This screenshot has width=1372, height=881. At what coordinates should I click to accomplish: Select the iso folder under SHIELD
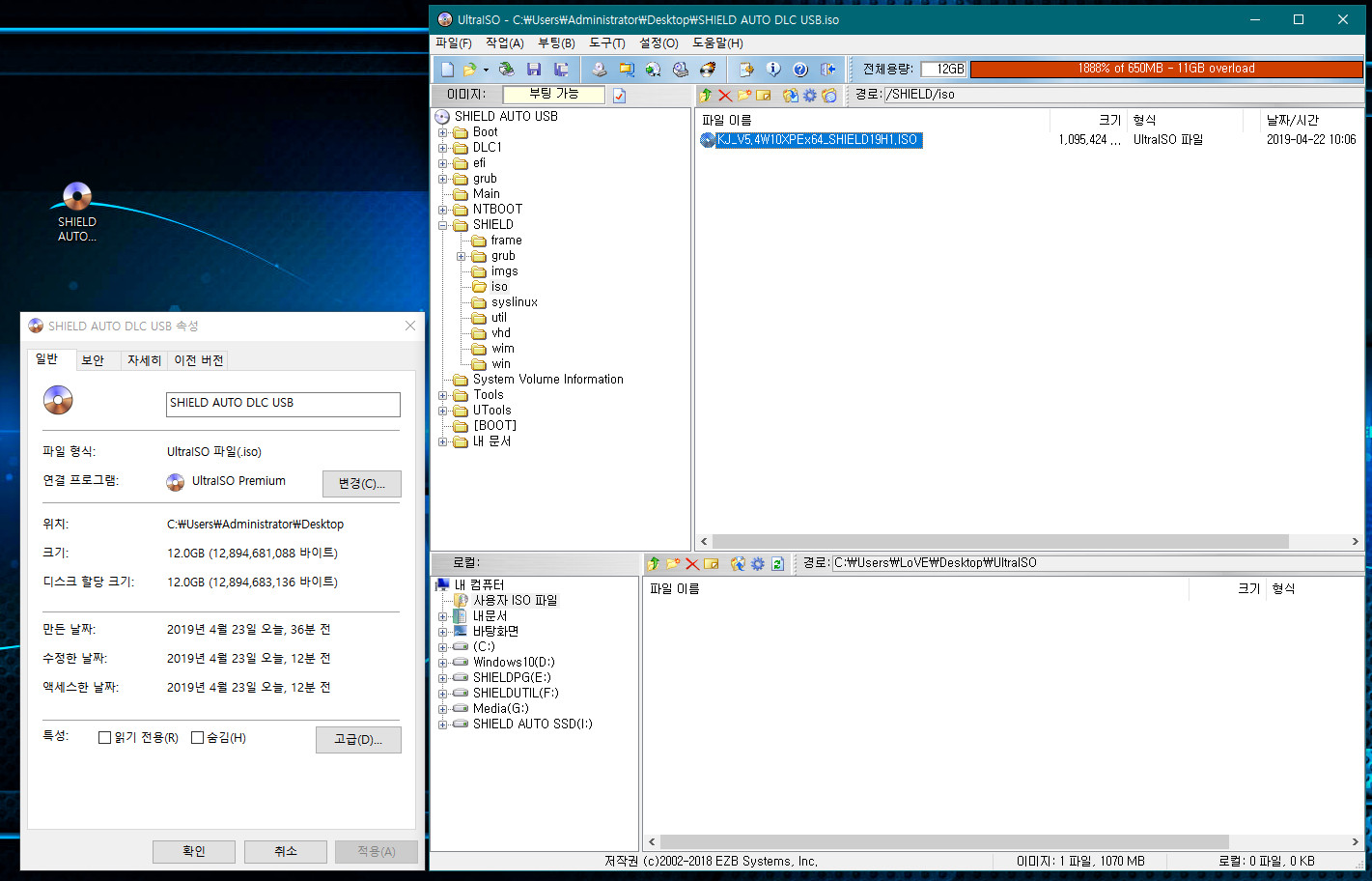499,287
